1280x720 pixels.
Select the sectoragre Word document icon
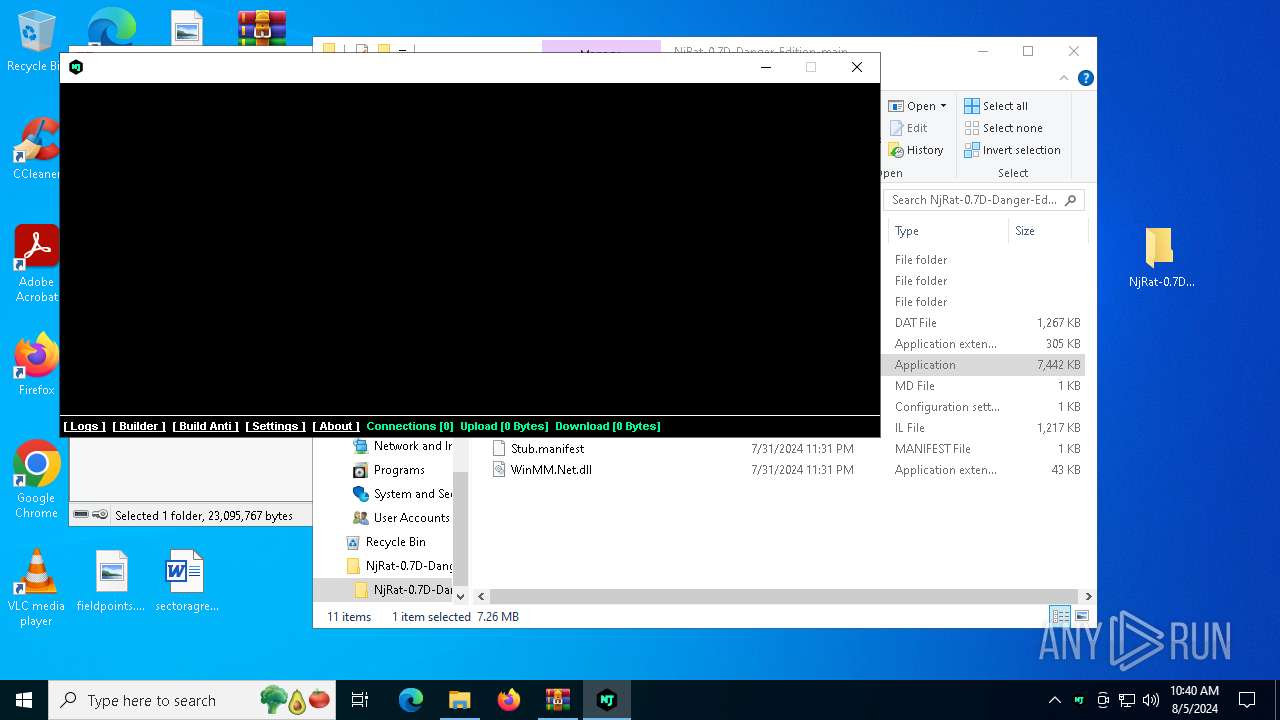click(186, 581)
